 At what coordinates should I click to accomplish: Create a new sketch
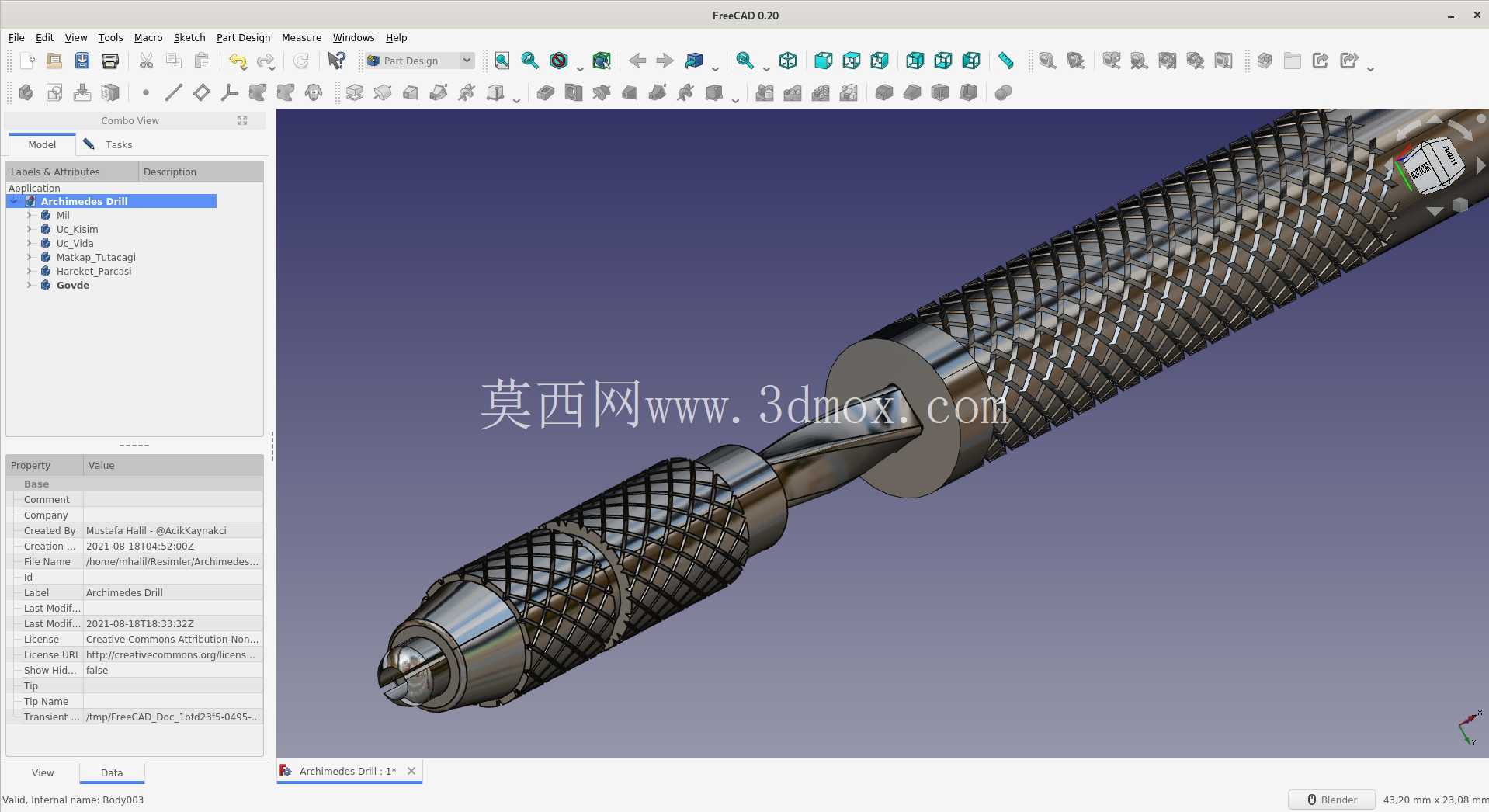tap(54, 93)
